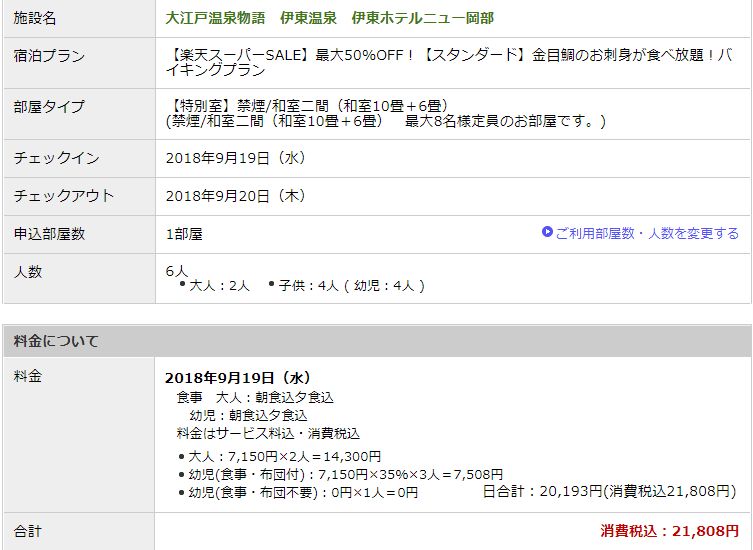Select the 人数 label
Screen dimensions: 753x550
(x=28, y=272)
